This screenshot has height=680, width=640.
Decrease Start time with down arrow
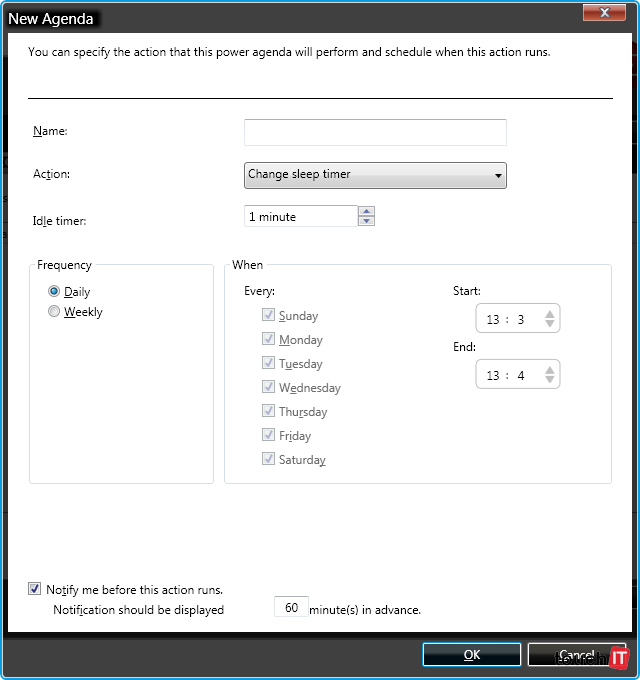(x=549, y=324)
